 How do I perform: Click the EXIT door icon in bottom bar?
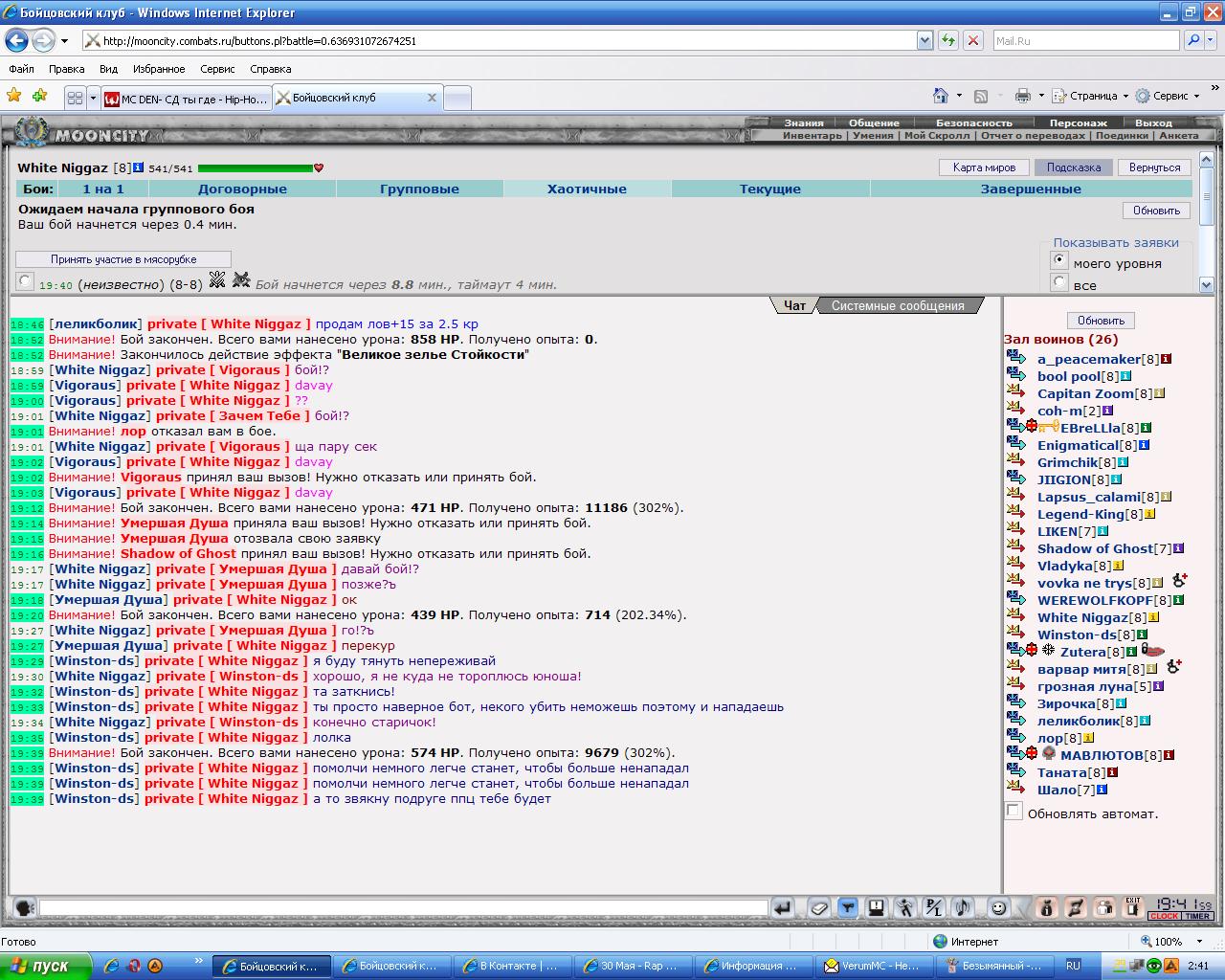1133,907
